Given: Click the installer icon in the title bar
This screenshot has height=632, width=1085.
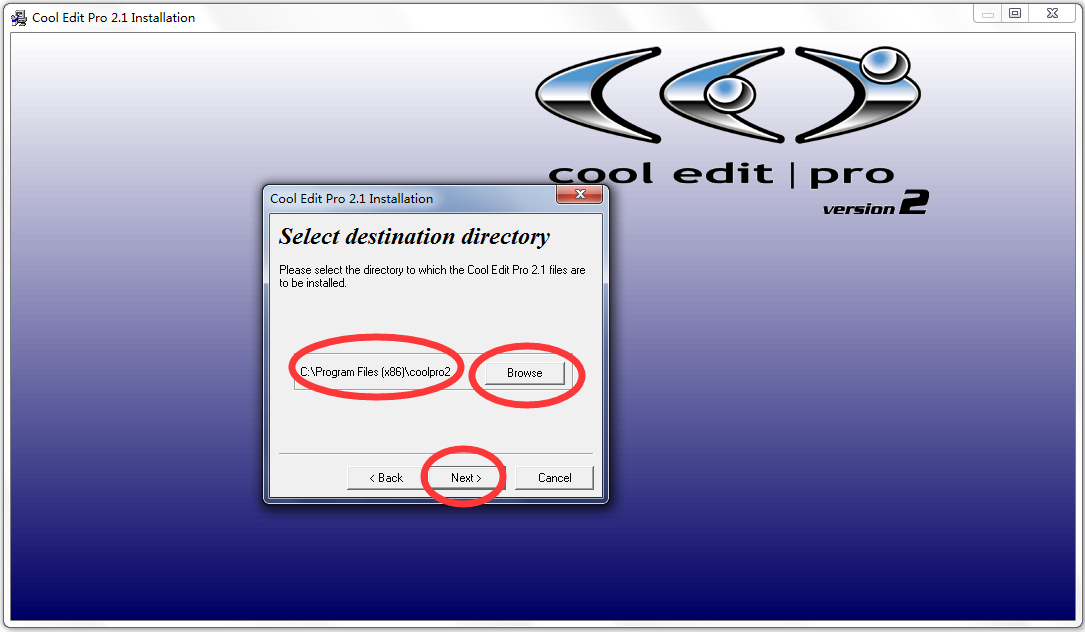Looking at the screenshot, I should (19, 17).
